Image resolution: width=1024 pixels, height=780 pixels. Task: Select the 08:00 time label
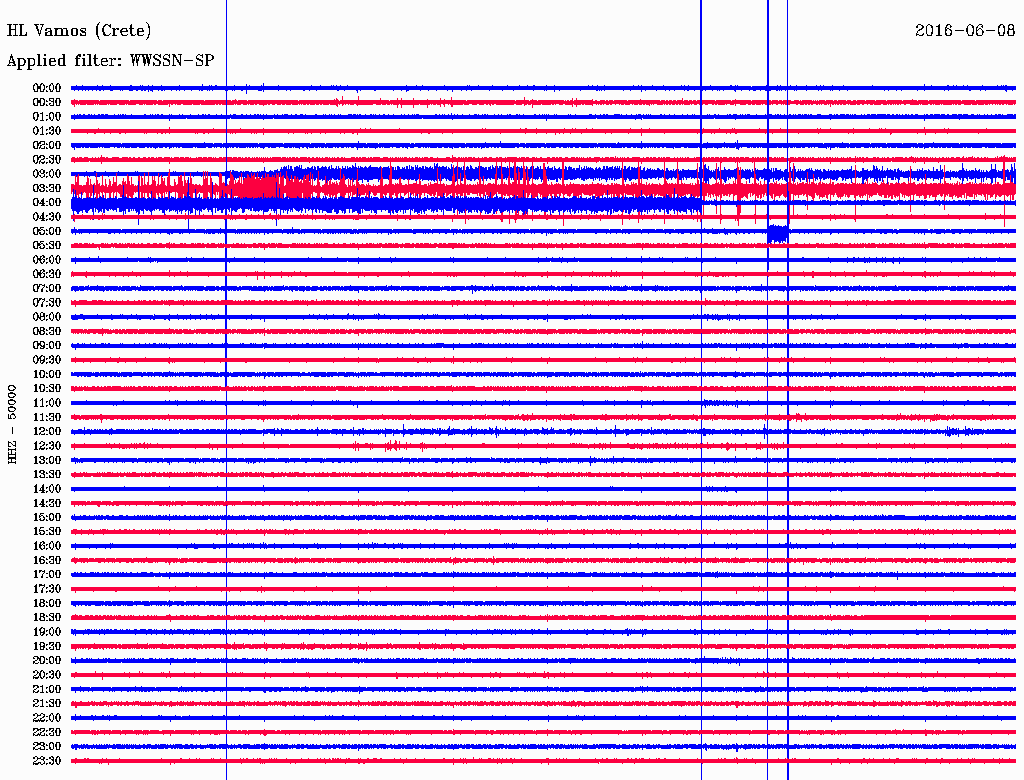[47, 317]
